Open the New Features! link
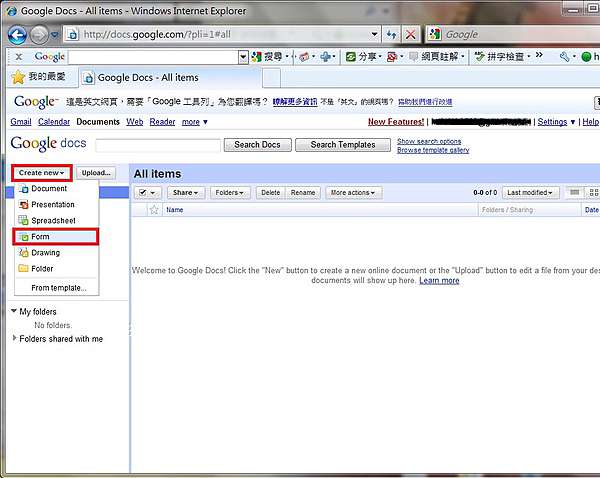Screen dimensions: 600x478 pos(396,122)
